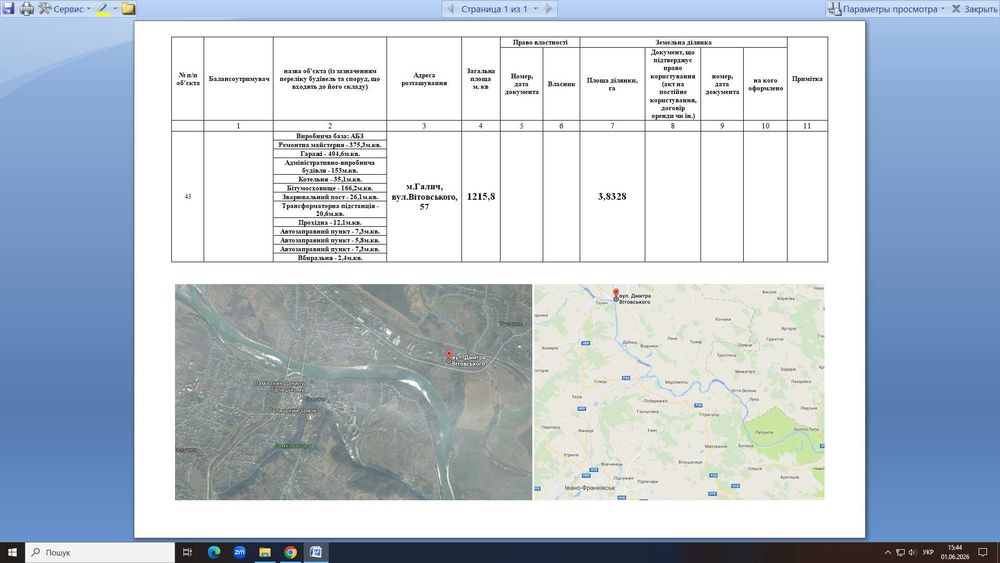Expand the highlighter color dropdown arrow

coord(115,9)
